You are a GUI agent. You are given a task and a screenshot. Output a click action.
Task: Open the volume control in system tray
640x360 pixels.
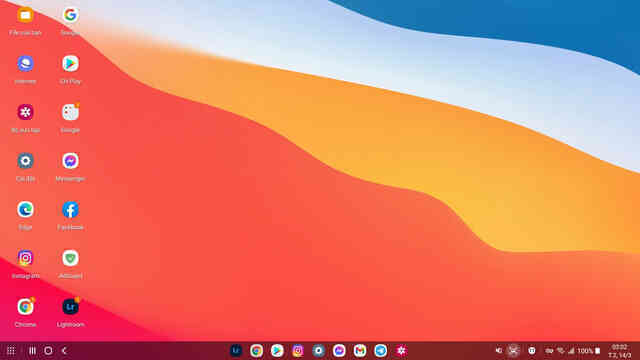pos(498,351)
